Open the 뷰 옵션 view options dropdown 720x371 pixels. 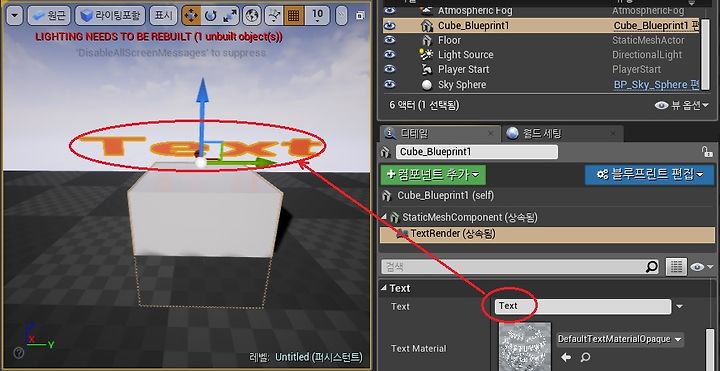(x=682, y=105)
